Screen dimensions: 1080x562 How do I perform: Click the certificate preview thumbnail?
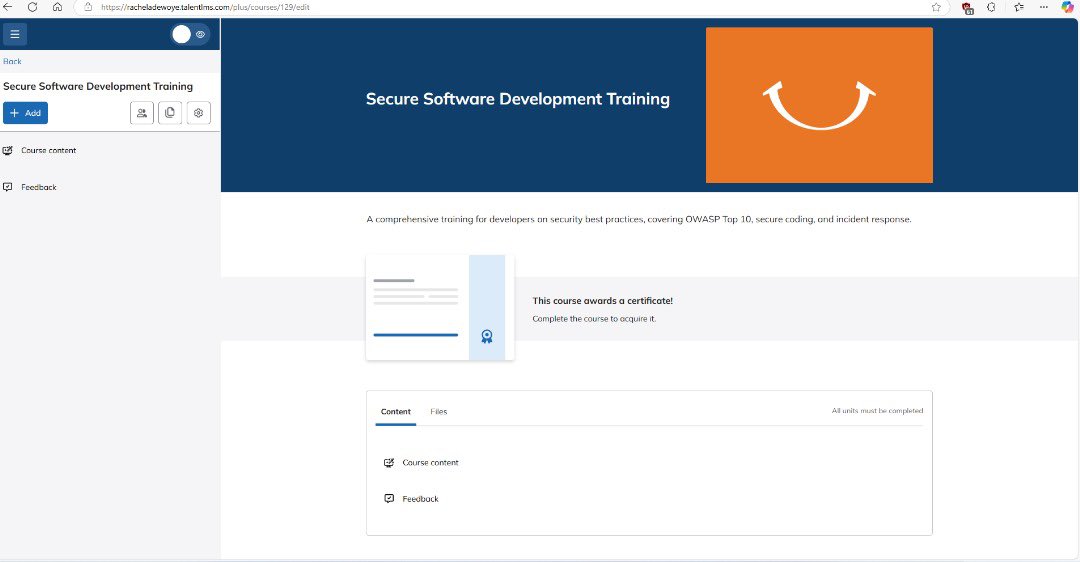(x=440, y=307)
